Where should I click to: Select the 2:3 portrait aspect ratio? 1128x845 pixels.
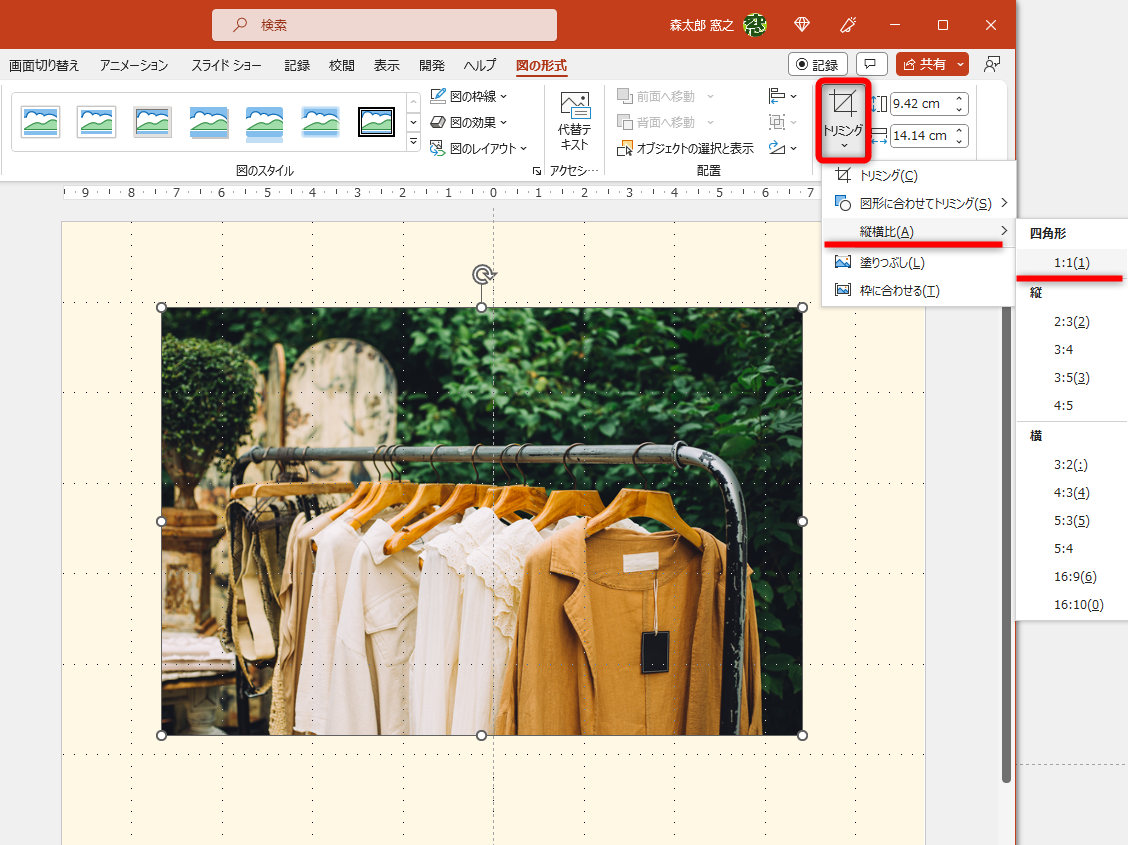coord(1071,321)
